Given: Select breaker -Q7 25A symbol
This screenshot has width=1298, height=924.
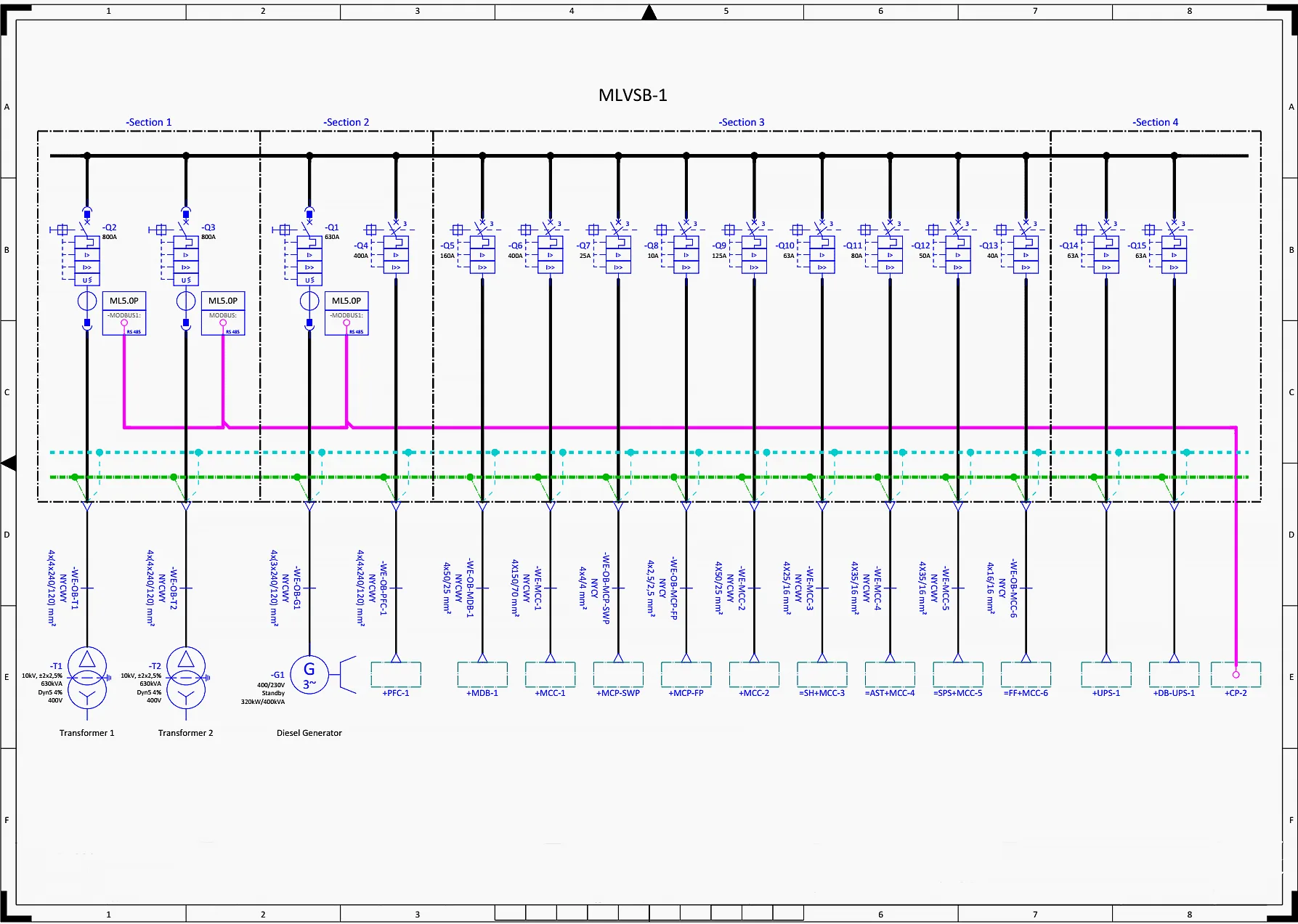Looking at the screenshot, I should point(618,246).
